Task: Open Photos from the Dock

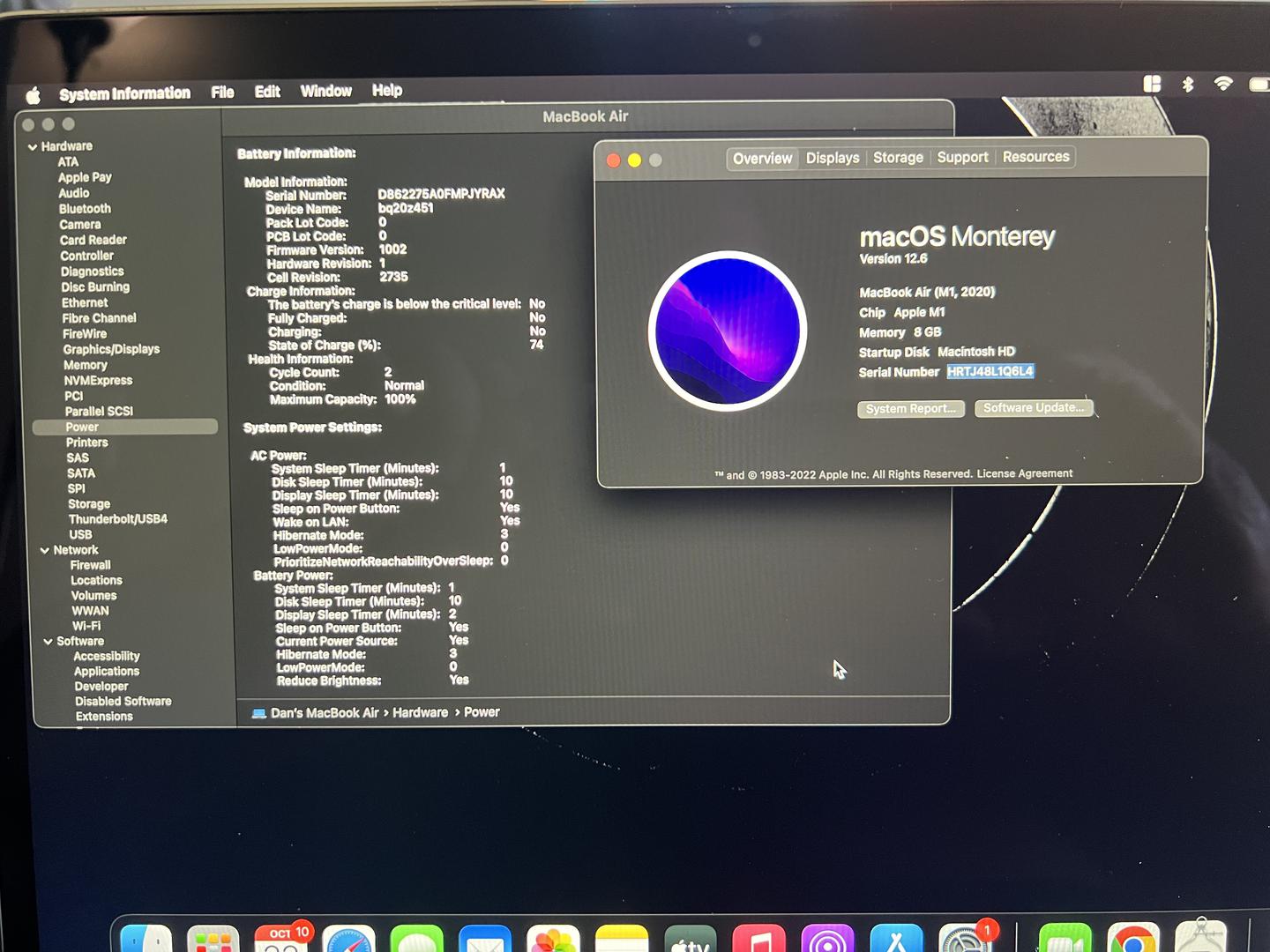Action: 553,940
